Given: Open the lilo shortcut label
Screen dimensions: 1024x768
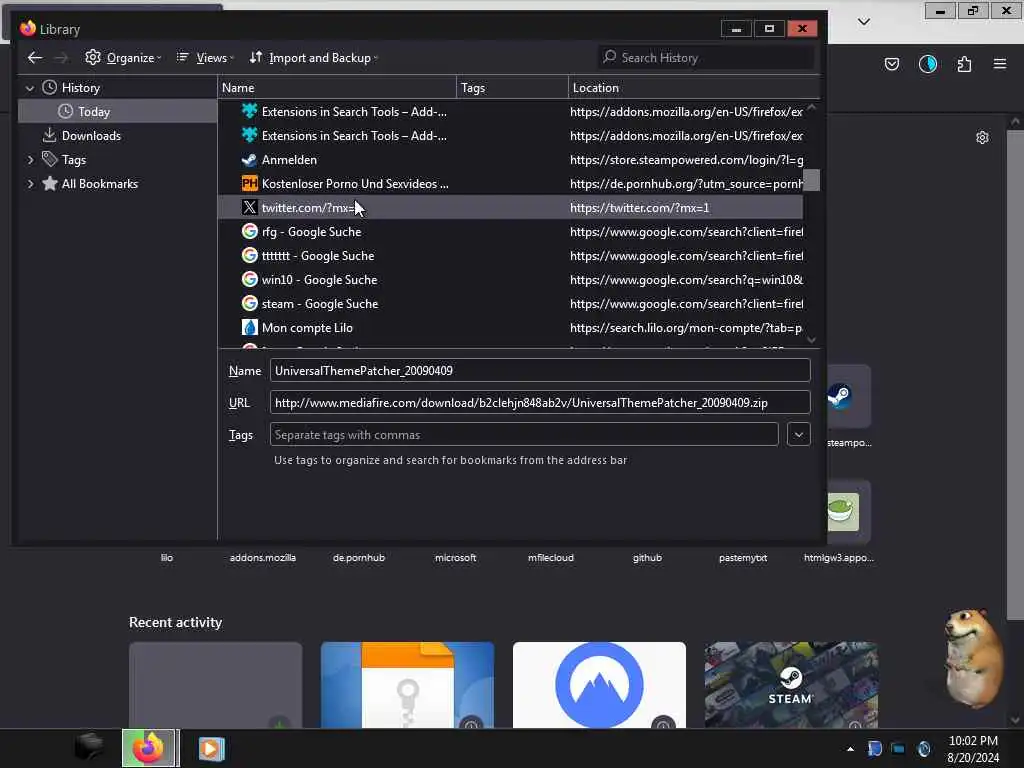Looking at the screenshot, I should pos(167,558).
